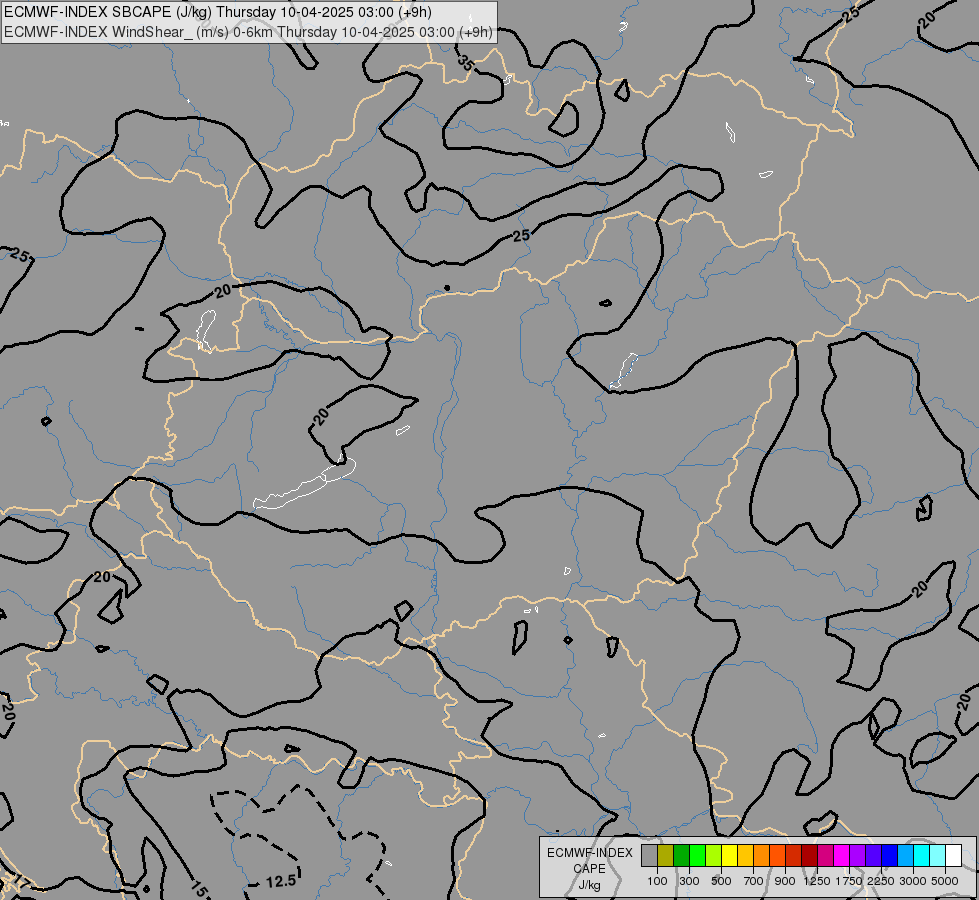
Task: Select the pure blue legend swatch
Action: [889, 855]
